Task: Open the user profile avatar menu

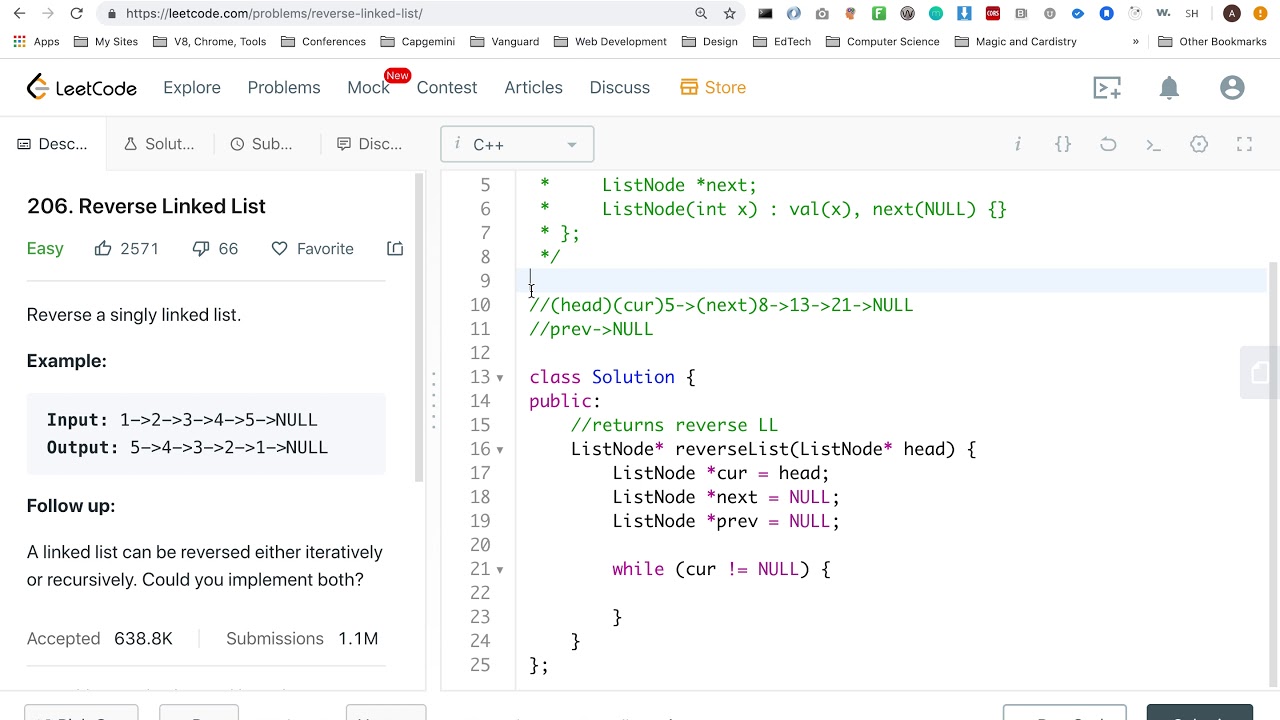Action: pos(1232,88)
